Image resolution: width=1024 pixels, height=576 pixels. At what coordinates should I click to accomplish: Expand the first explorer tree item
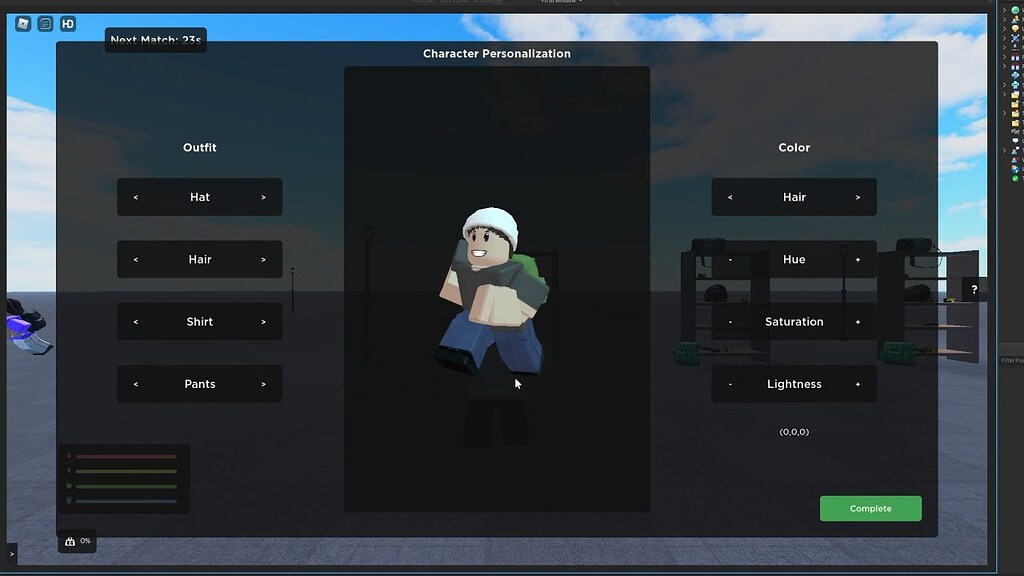click(1004, 10)
